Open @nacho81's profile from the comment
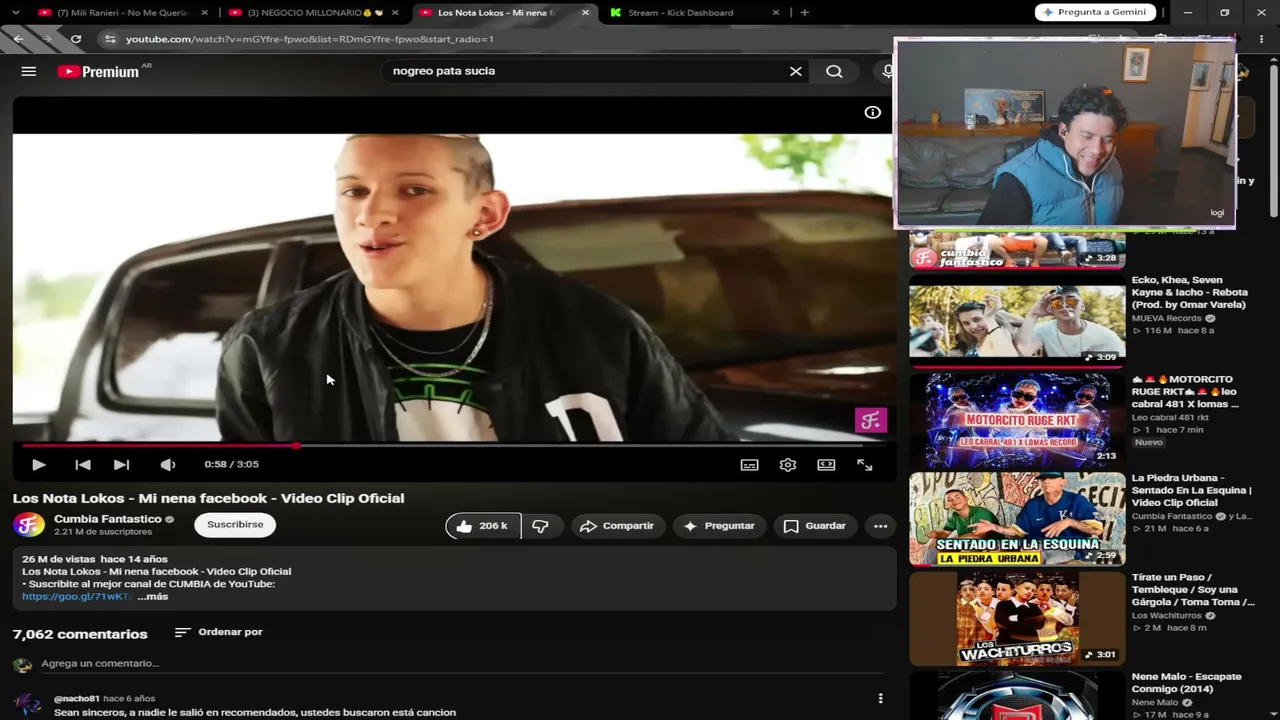 pyautogui.click(x=77, y=698)
